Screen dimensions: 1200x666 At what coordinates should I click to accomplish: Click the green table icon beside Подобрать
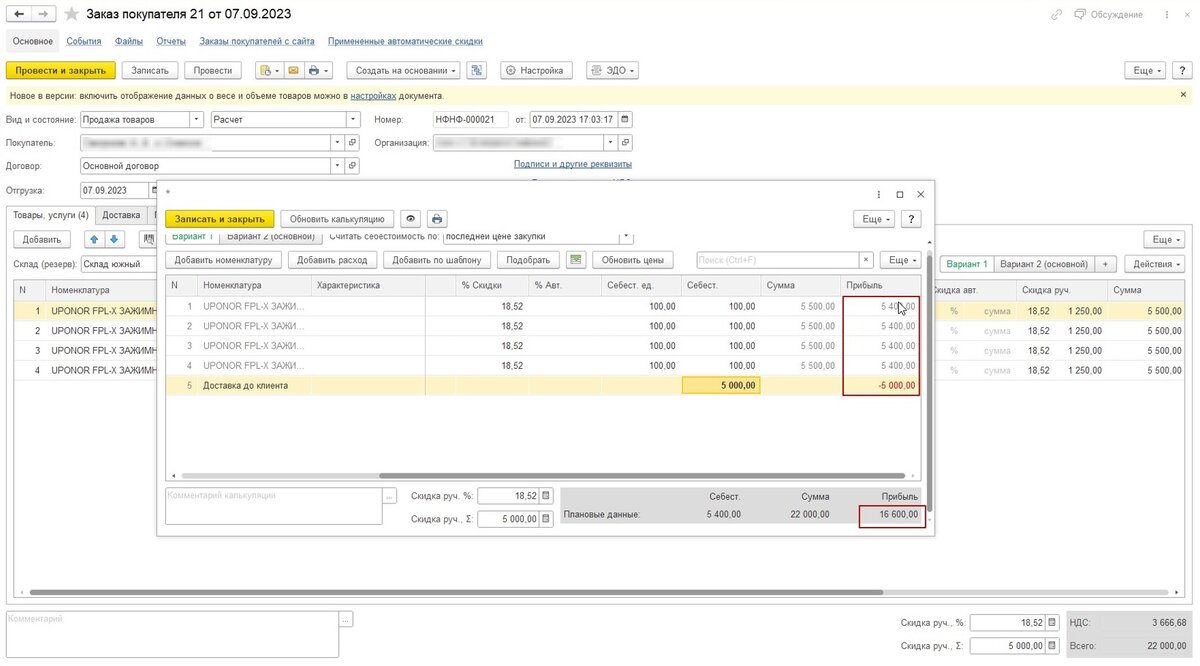click(575, 260)
